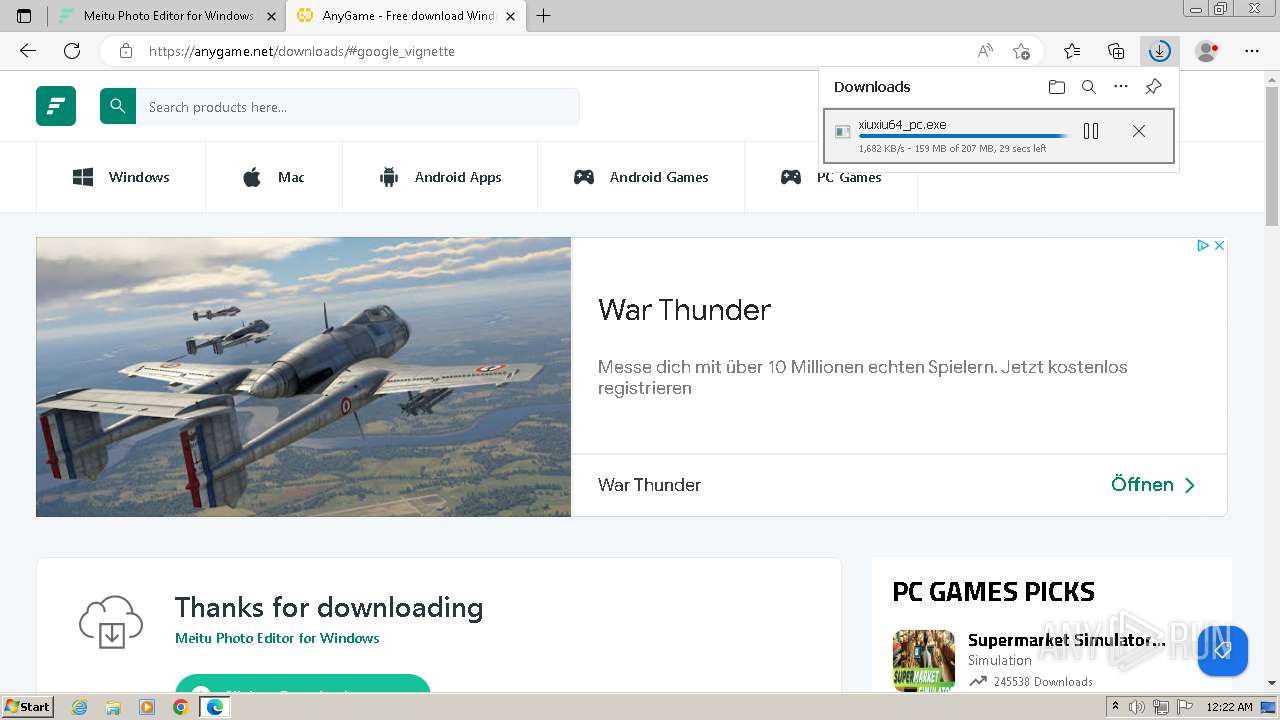Pin the Downloads panel
The height and width of the screenshot is (720, 1280).
1153,87
